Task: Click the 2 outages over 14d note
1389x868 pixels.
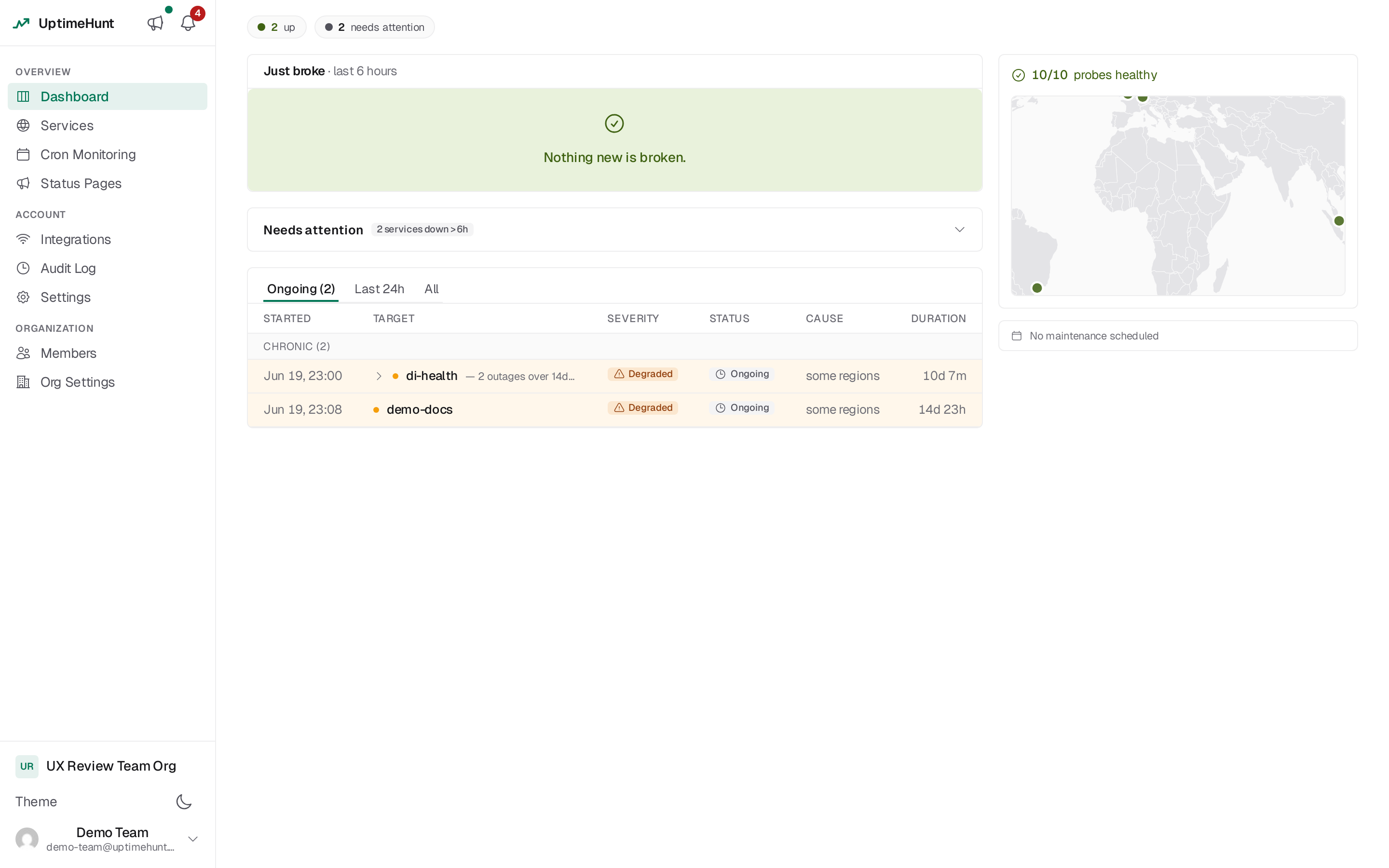Action: 520,377
